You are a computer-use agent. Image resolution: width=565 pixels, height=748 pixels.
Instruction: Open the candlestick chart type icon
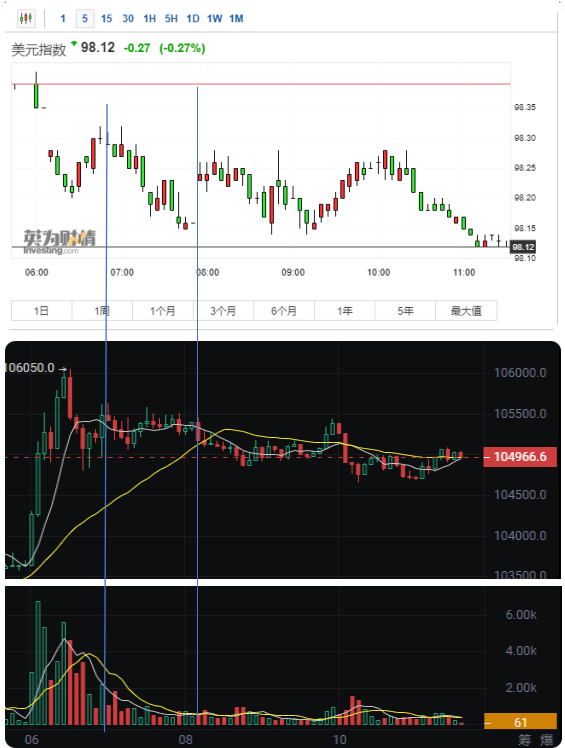tap(26, 19)
